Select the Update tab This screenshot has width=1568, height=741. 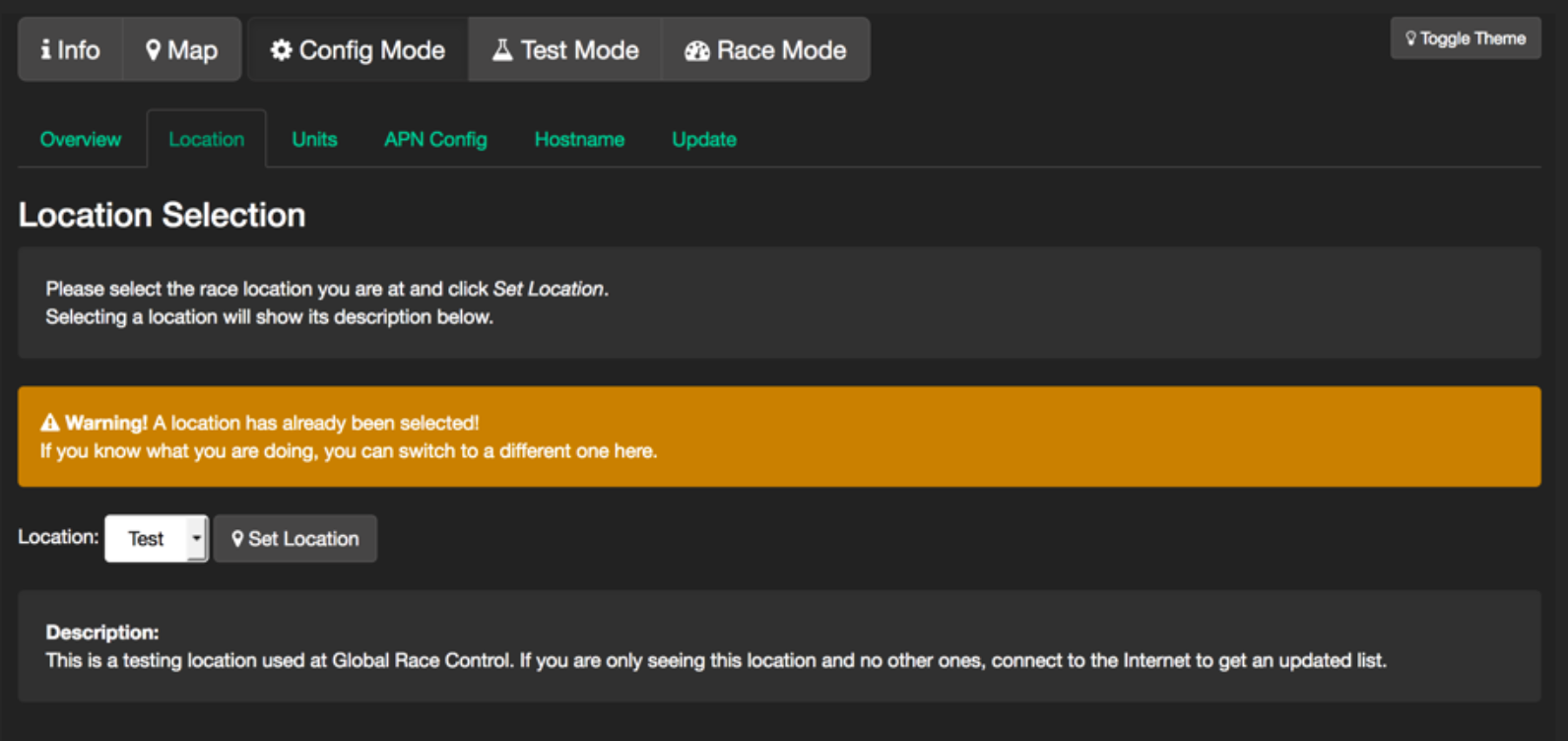pyautogui.click(x=703, y=139)
